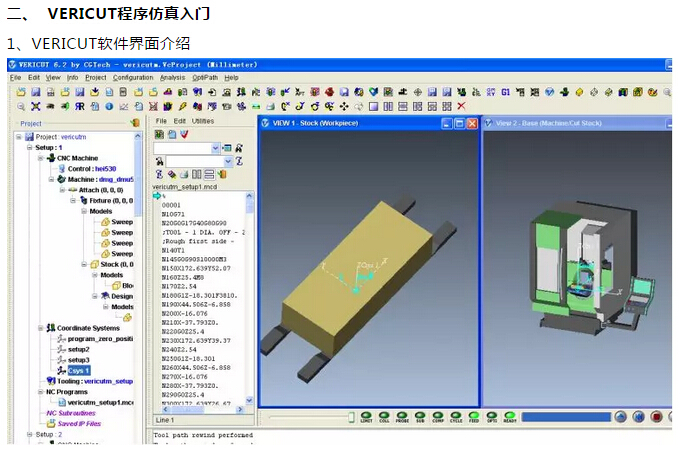The height and width of the screenshot is (459, 689).
Task: Collapse the Machine : dmg_dmu tree node
Action: point(51,179)
